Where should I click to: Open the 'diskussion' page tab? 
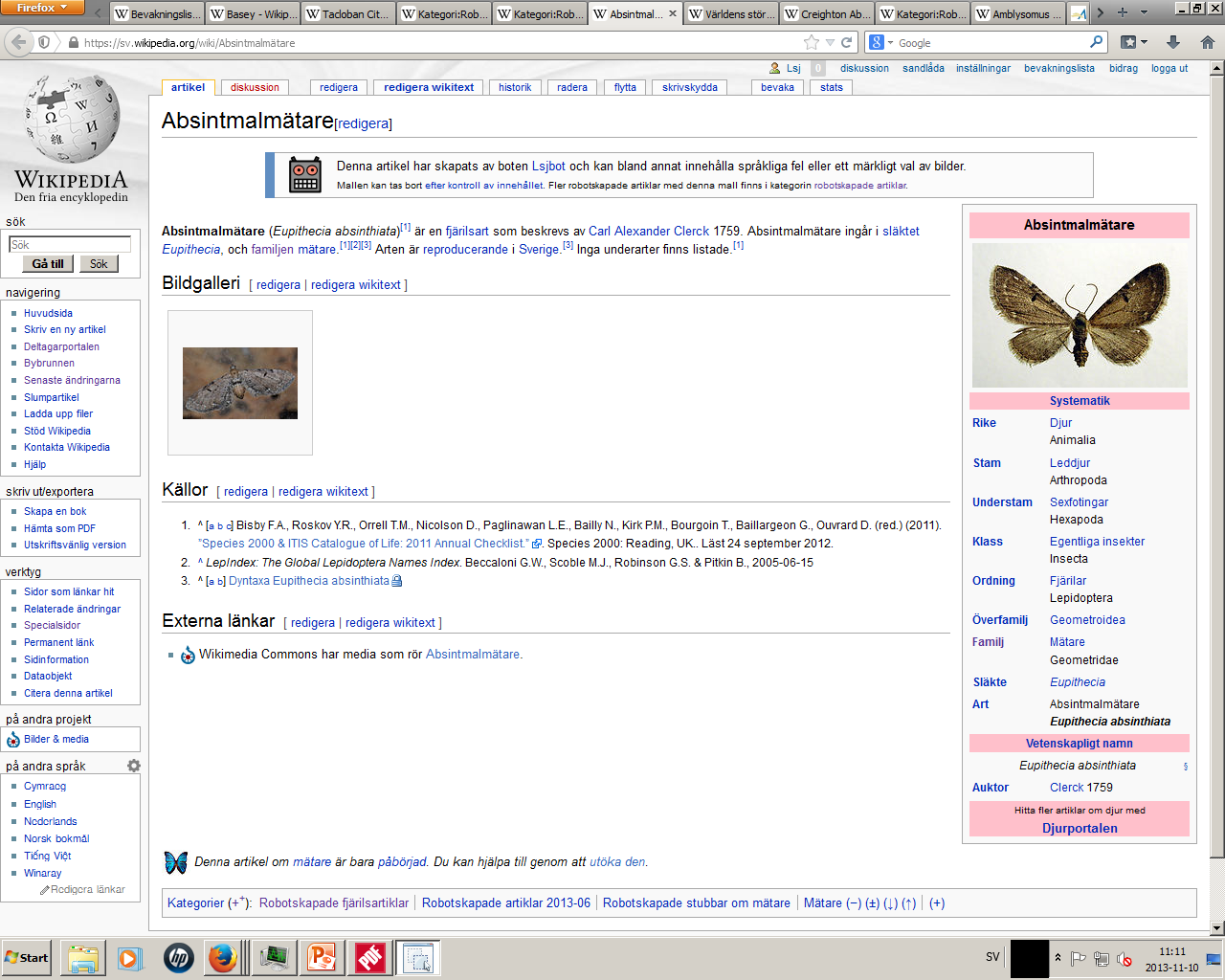255,87
